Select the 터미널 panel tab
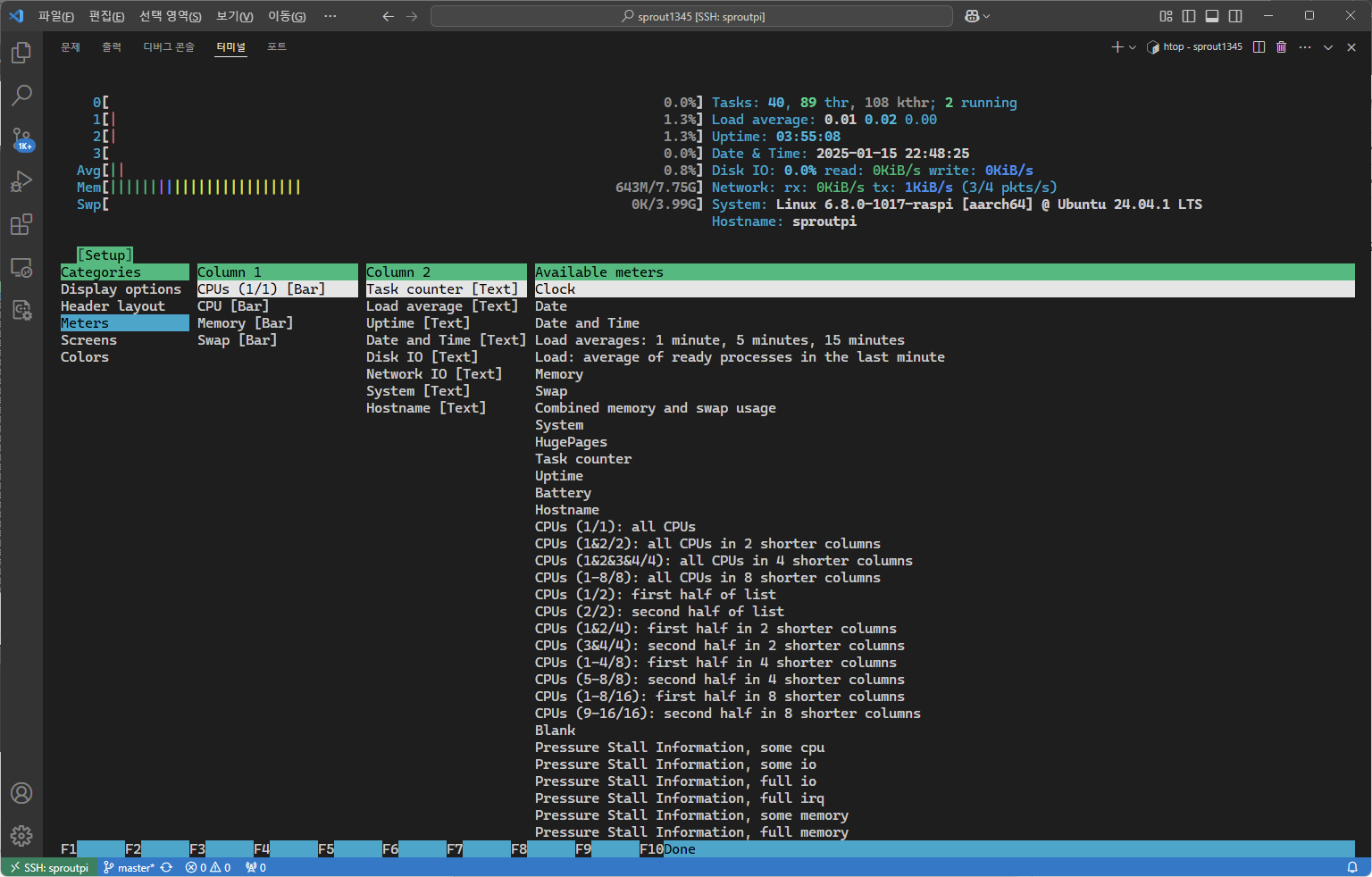 pos(231,47)
